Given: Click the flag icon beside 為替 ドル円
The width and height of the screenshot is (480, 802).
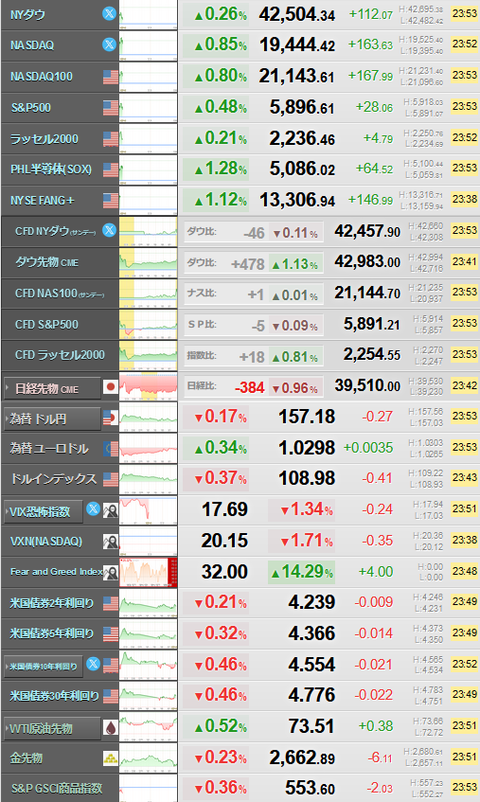Looking at the screenshot, I should (111, 418).
